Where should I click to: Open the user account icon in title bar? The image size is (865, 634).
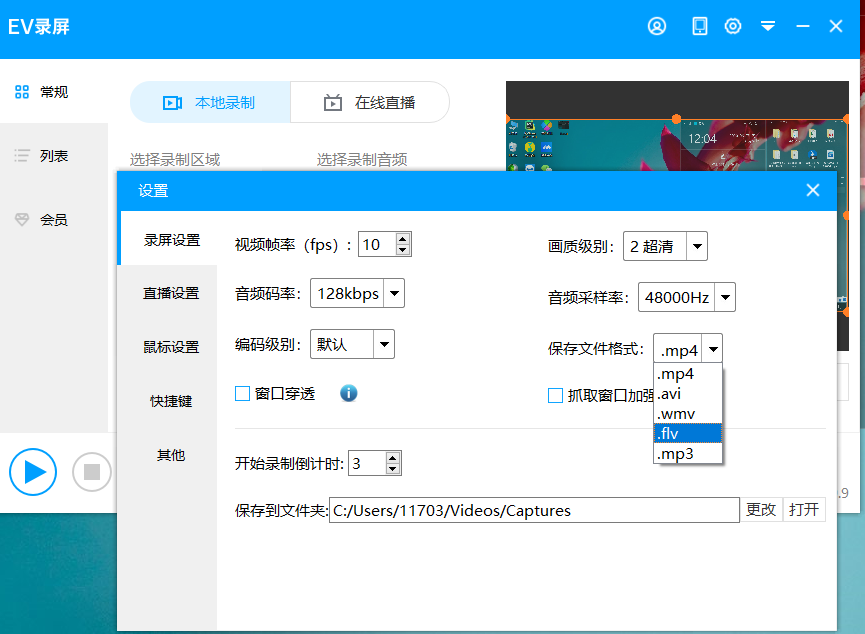657,26
